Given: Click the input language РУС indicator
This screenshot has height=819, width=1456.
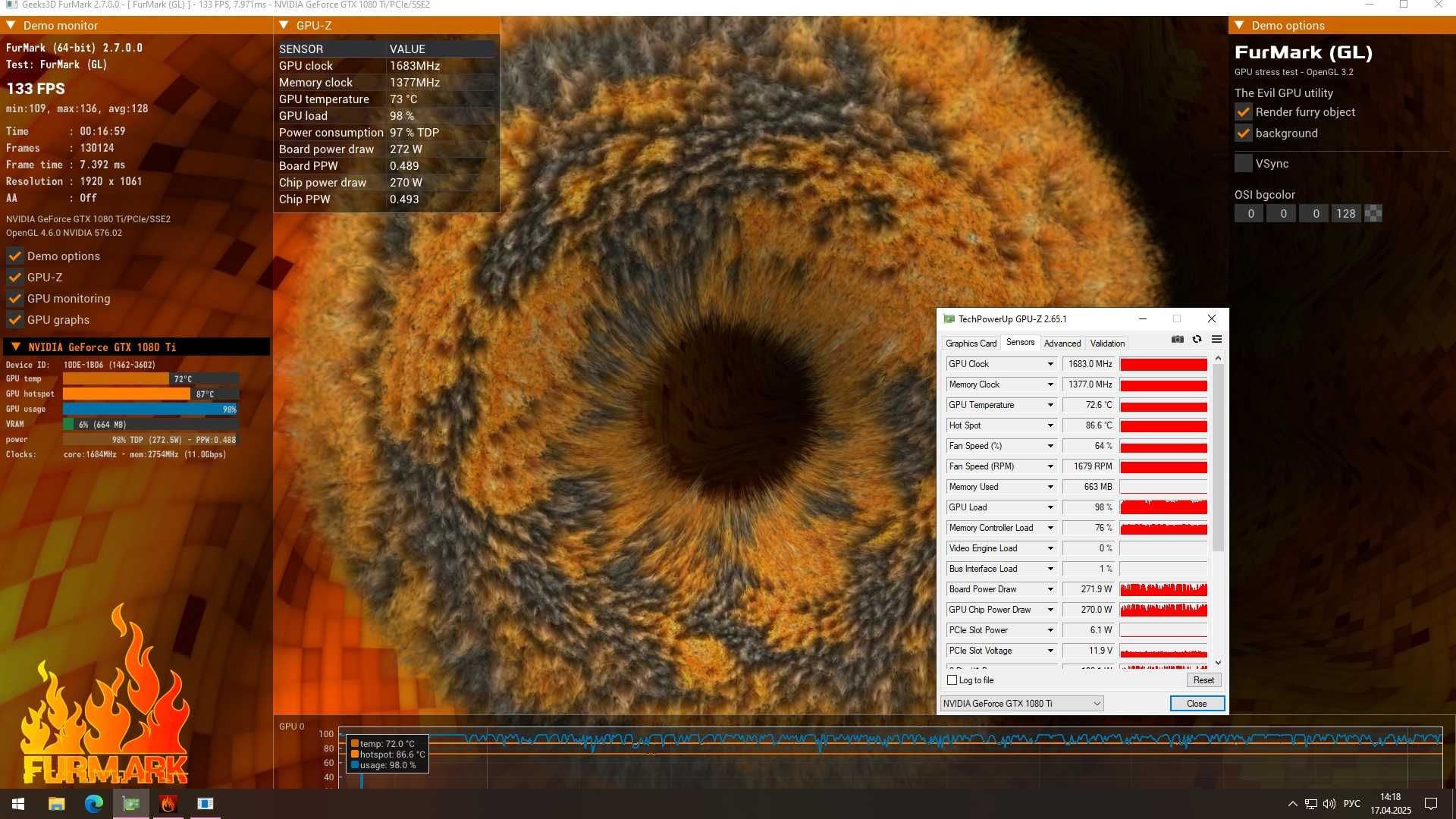Looking at the screenshot, I should point(1351,804).
